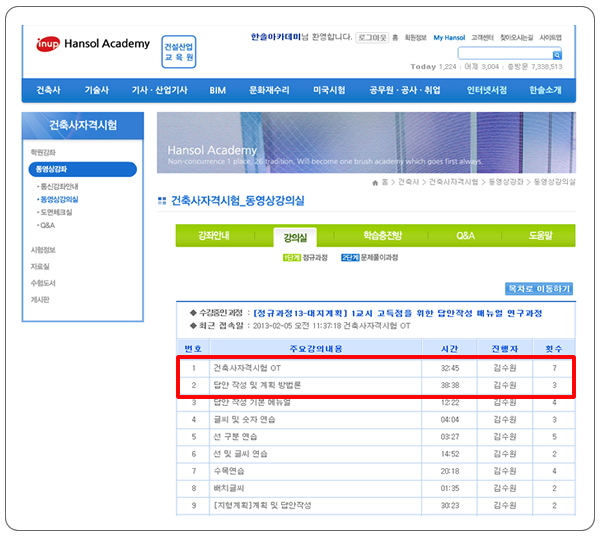Select the highlighted 동영상강좌 sidebar item

83,169
